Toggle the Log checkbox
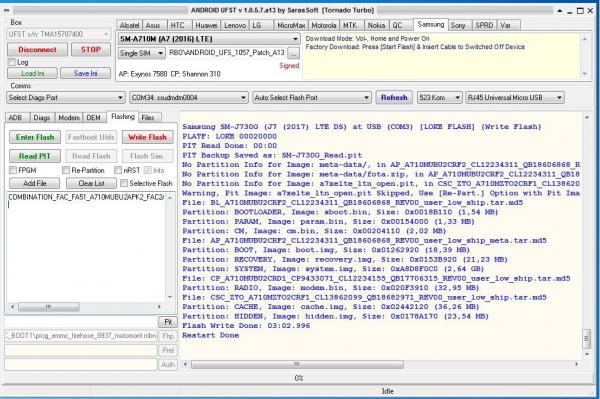Image resolution: width=600 pixels, height=399 pixels. click(12, 62)
